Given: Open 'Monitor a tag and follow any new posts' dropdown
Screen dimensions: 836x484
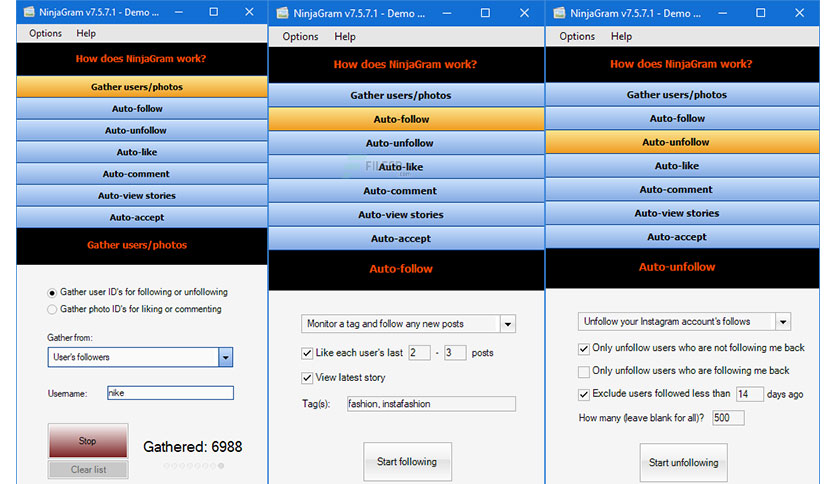Looking at the screenshot, I should pos(508,324).
